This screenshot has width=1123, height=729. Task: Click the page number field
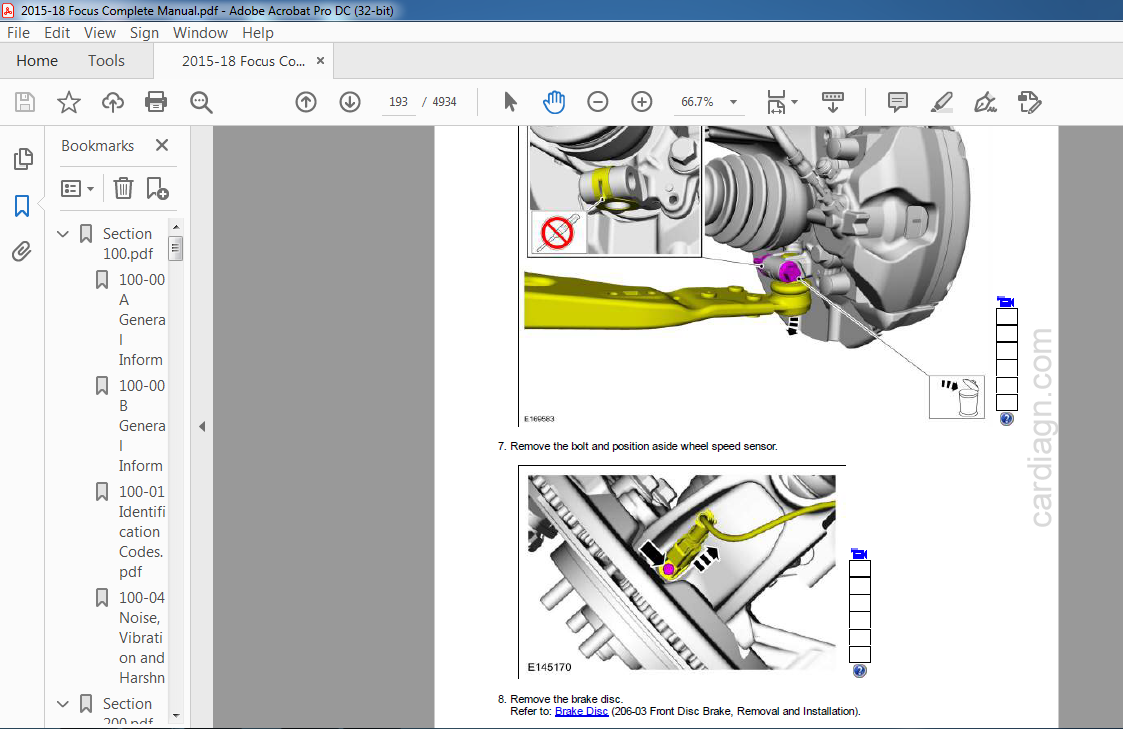(398, 102)
